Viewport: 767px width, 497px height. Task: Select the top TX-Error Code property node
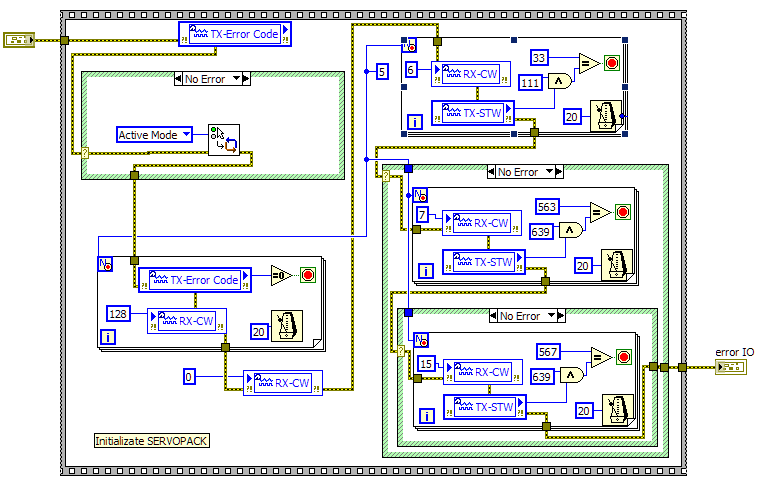point(235,34)
